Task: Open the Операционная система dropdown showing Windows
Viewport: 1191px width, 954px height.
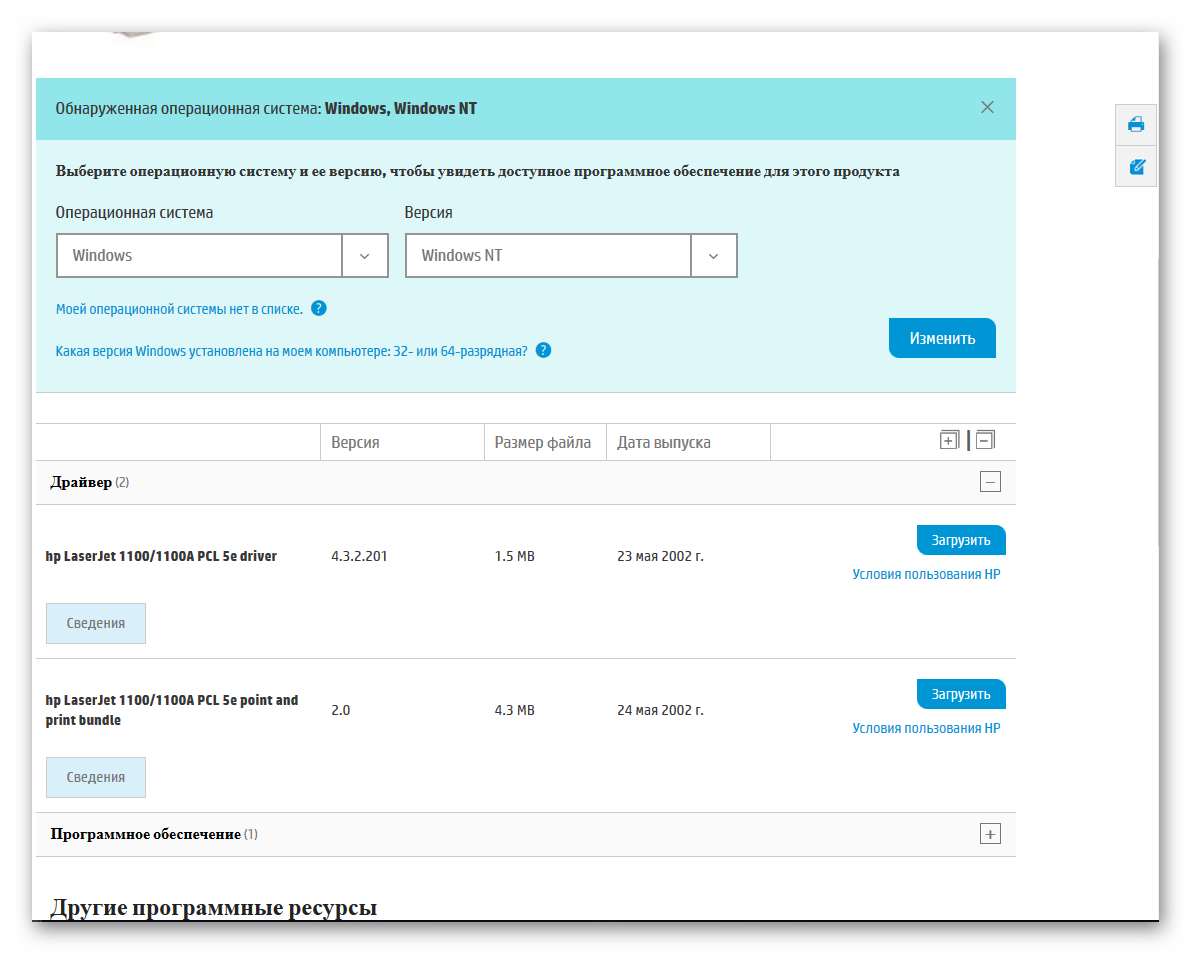Action: click(223, 255)
